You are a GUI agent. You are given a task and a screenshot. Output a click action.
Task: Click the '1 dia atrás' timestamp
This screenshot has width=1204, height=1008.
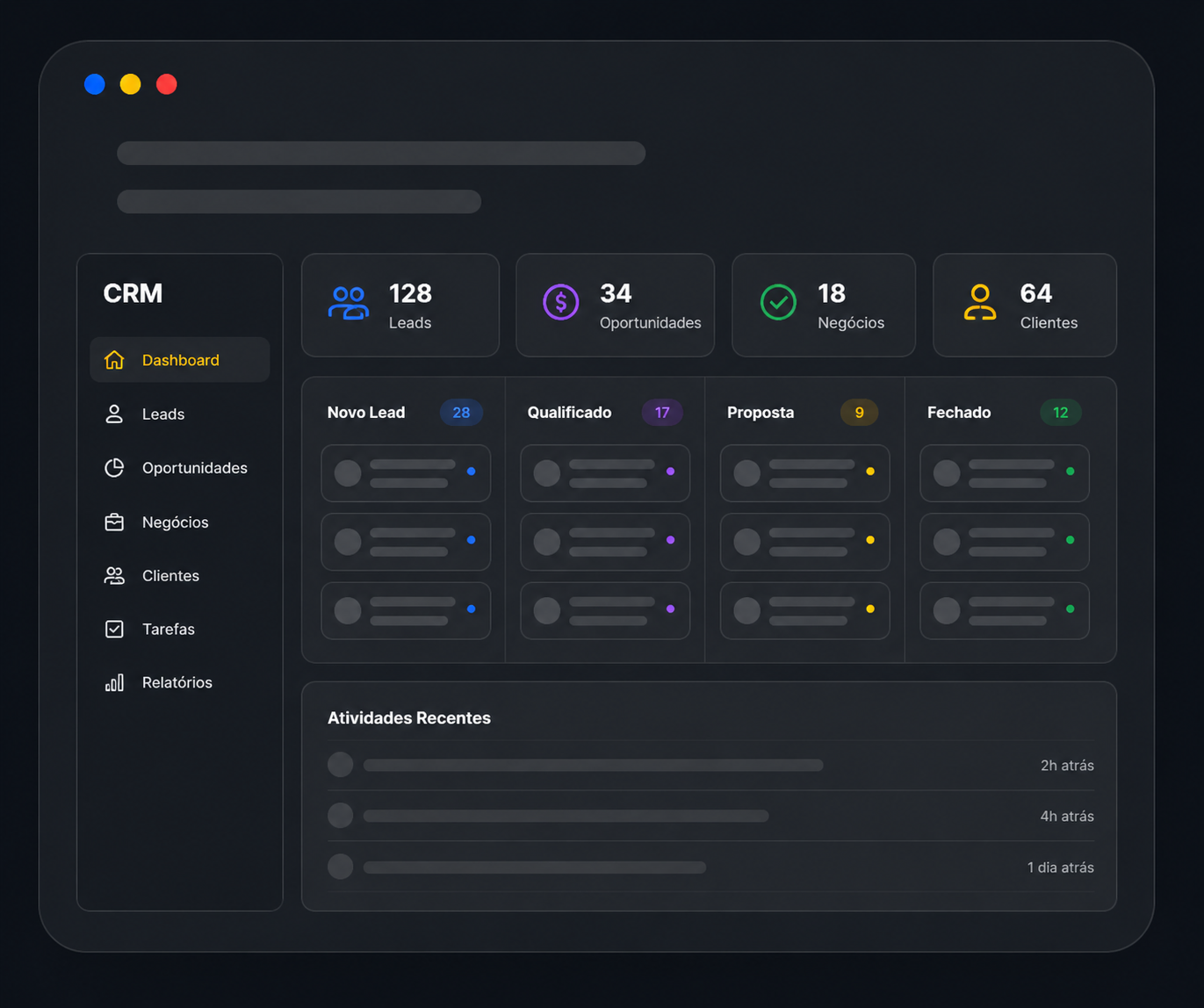pyautogui.click(x=1061, y=868)
